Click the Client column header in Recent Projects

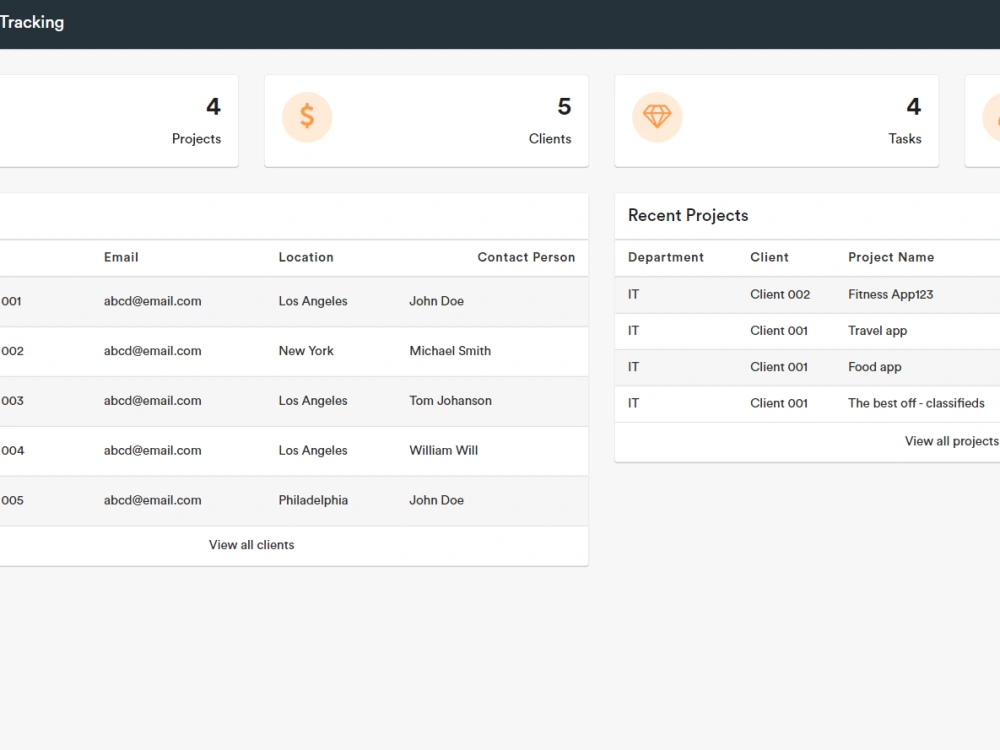point(769,257)
